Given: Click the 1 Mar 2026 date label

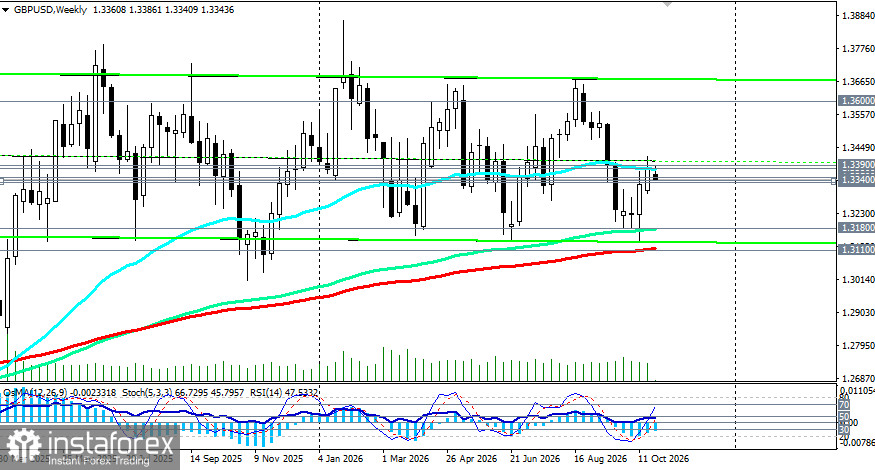Looking at the screenshot, I should pos(406,458).
